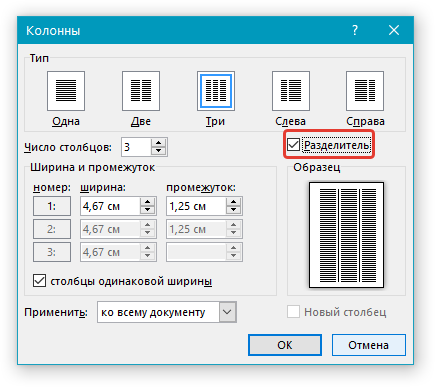Select the Справа right-column preset icon
The height and width of the screenshot is (387, 435).
[x=365, y=91]
